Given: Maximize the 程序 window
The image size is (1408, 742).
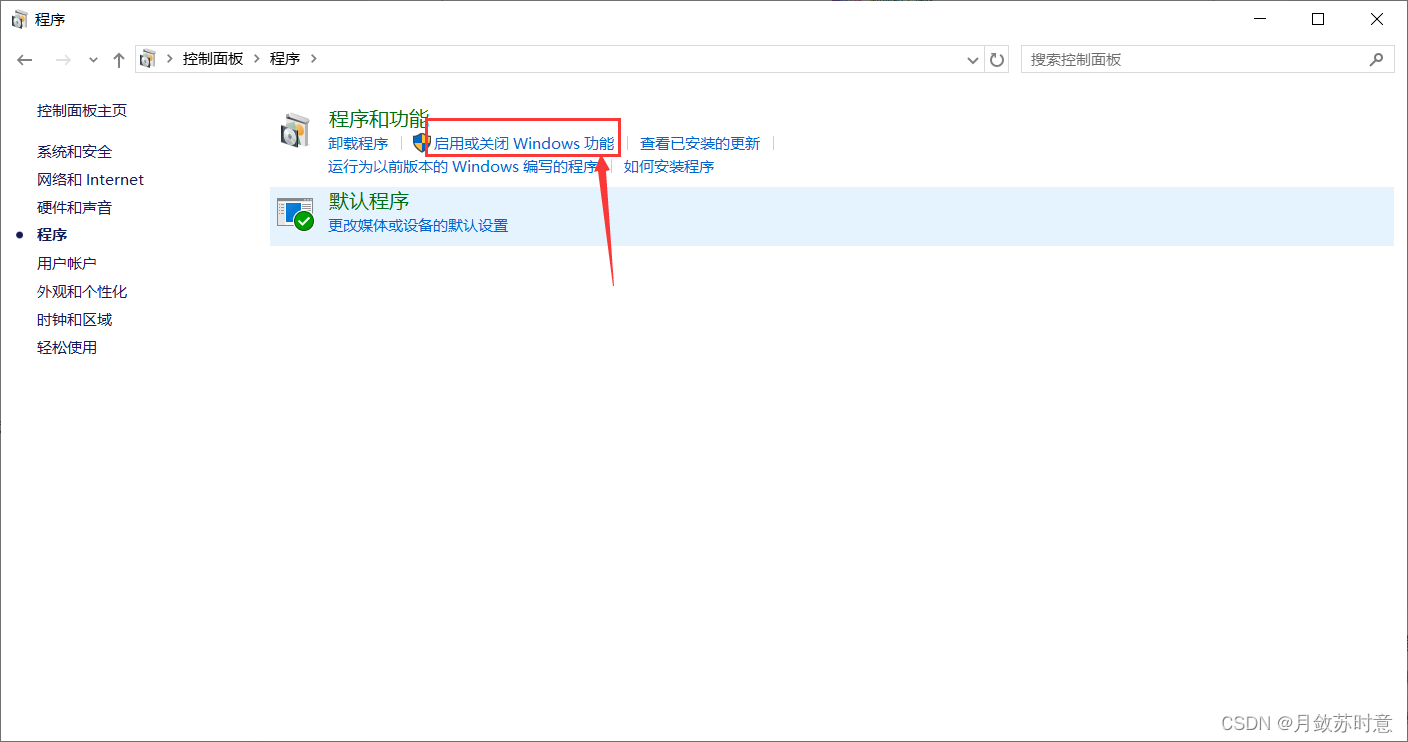Looking at the screenshot, I should [1318, 19].
